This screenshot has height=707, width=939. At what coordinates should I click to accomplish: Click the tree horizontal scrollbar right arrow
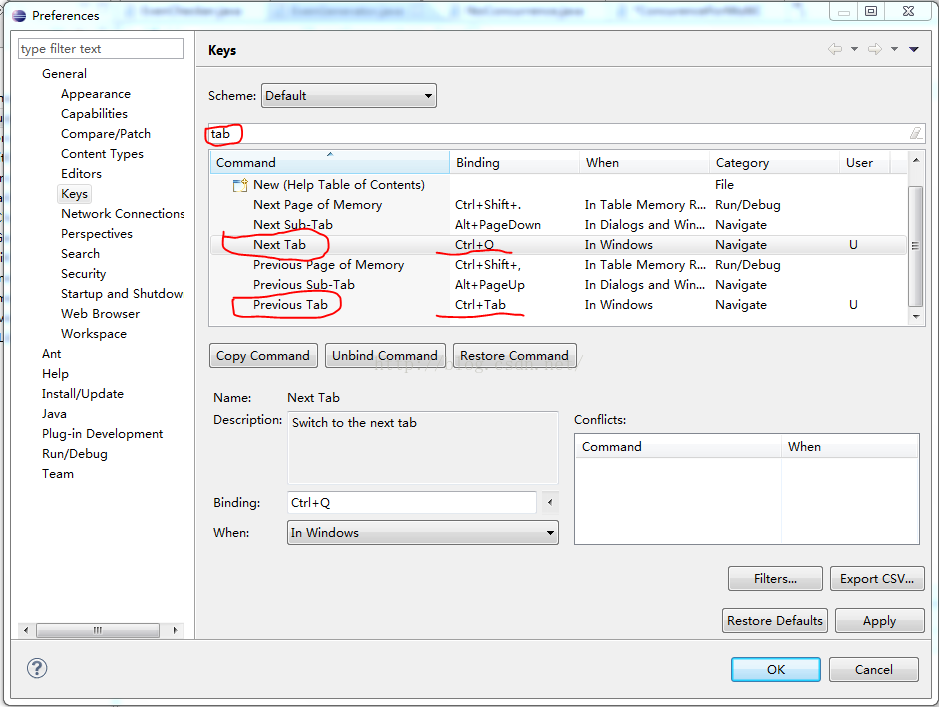pyautogui.click(x=175, y=630)
